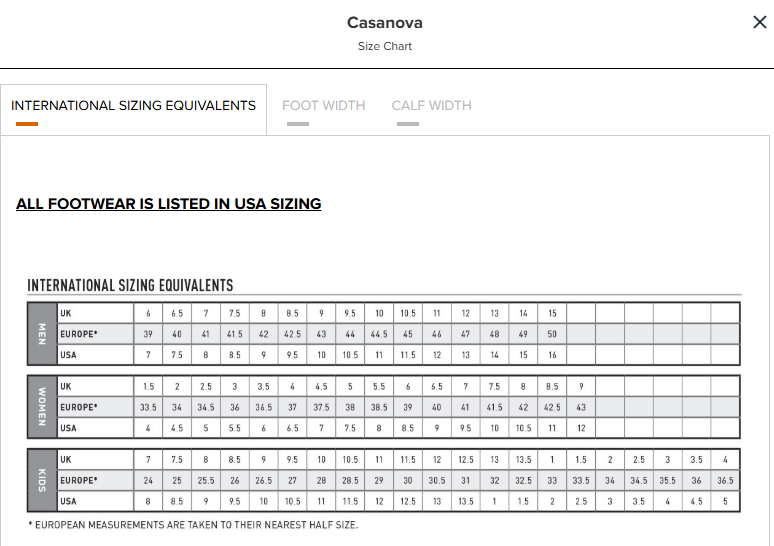Image resolution: width=774 pixels, height=546 pixels.
Task: Click the Casanova title text
Action: click(385, 23)
